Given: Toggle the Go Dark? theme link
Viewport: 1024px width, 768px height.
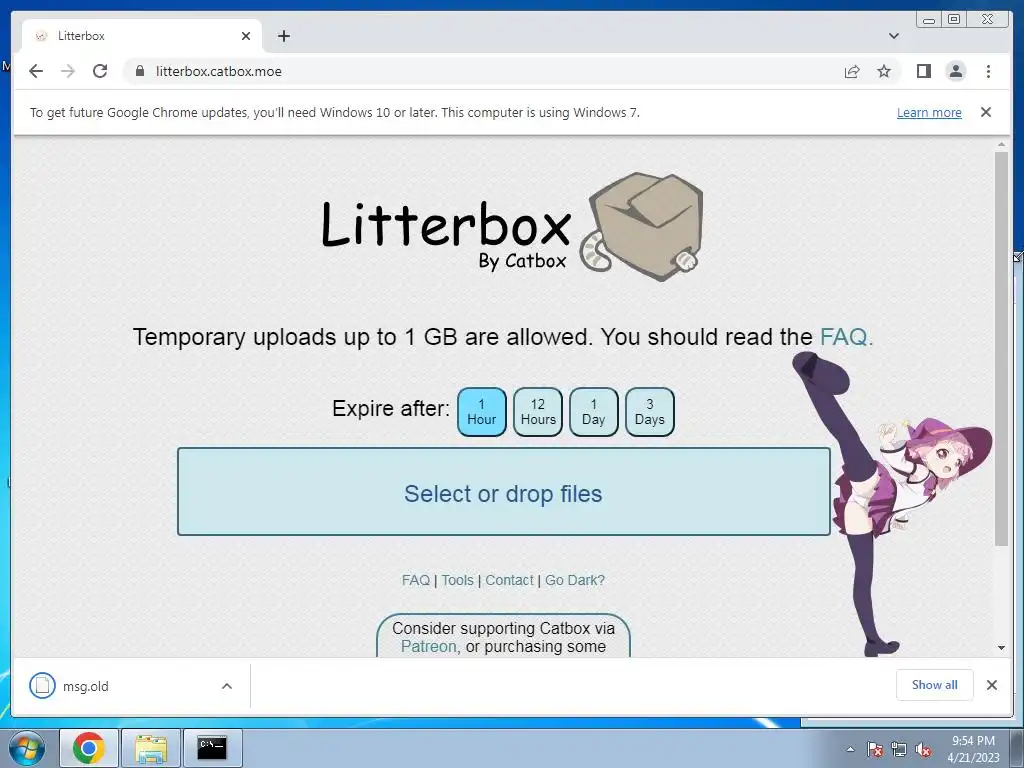Looking at the screenshot, I should coord(575,581).
